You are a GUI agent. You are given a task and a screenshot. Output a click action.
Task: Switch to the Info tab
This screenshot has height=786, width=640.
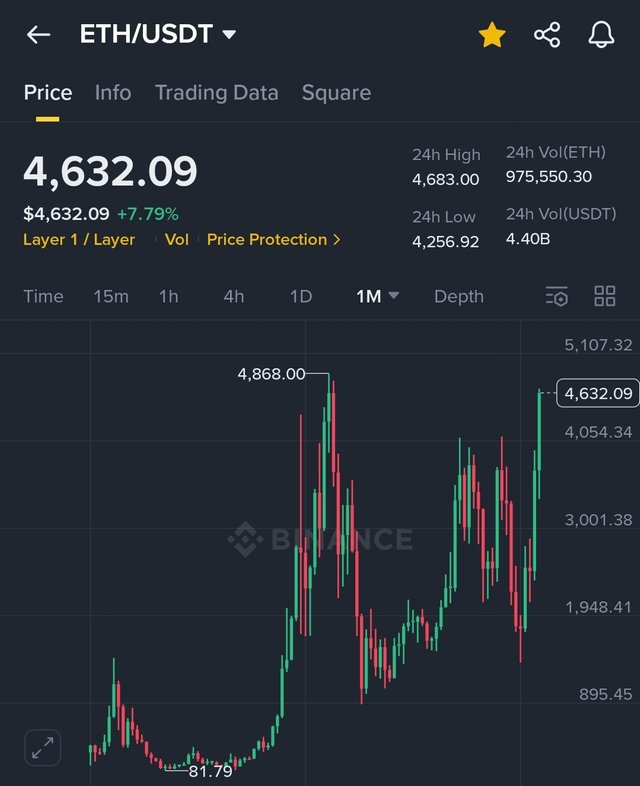[113, 93]
